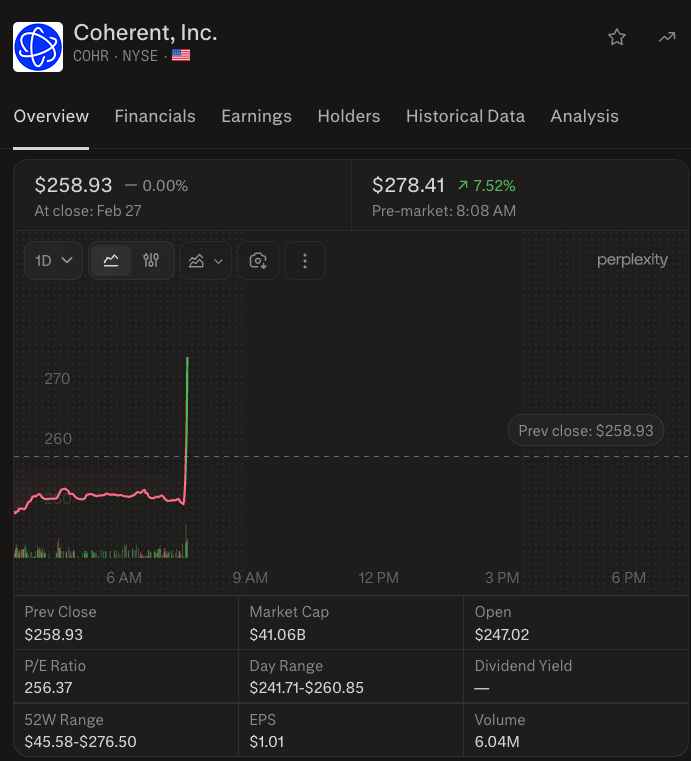Click the 12 PM time axis label
Viewport: 691px width, 761px height.
coord(378,578)
